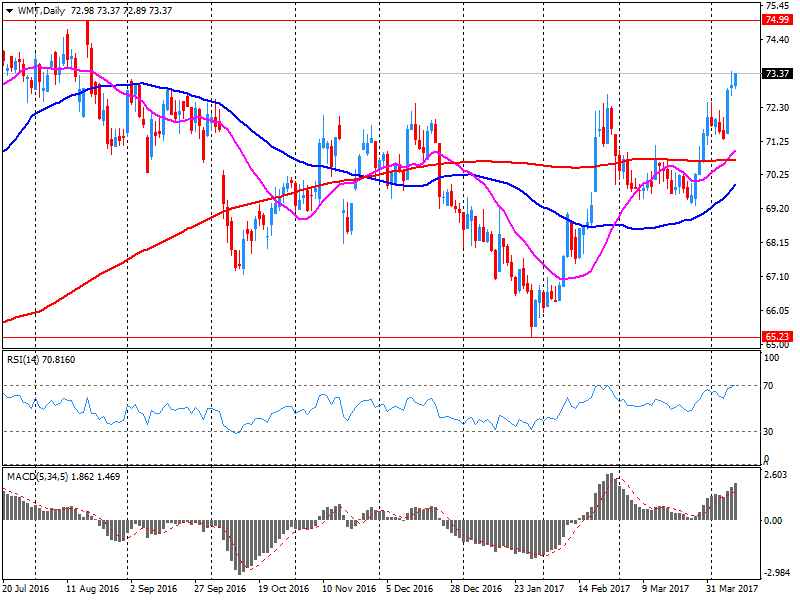Click the 67.10 price axis label
The height and width of the screenshot is (600, 800).
(777, 277)
